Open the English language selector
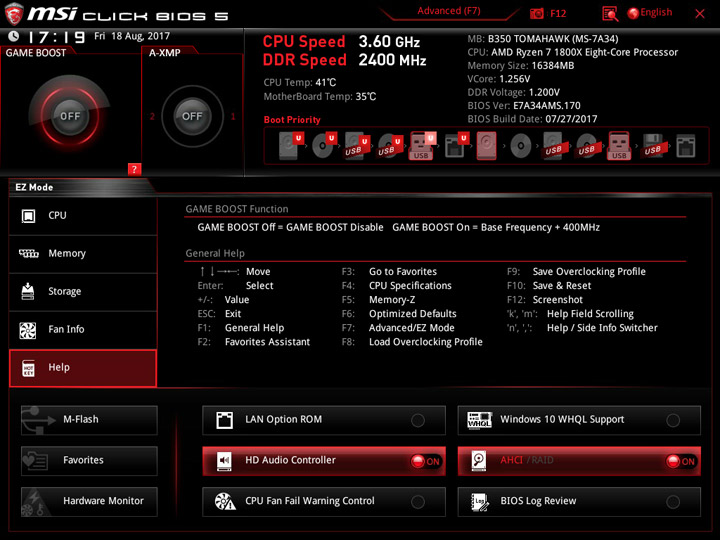Screen dimensions: 720x540 (650, 12)
